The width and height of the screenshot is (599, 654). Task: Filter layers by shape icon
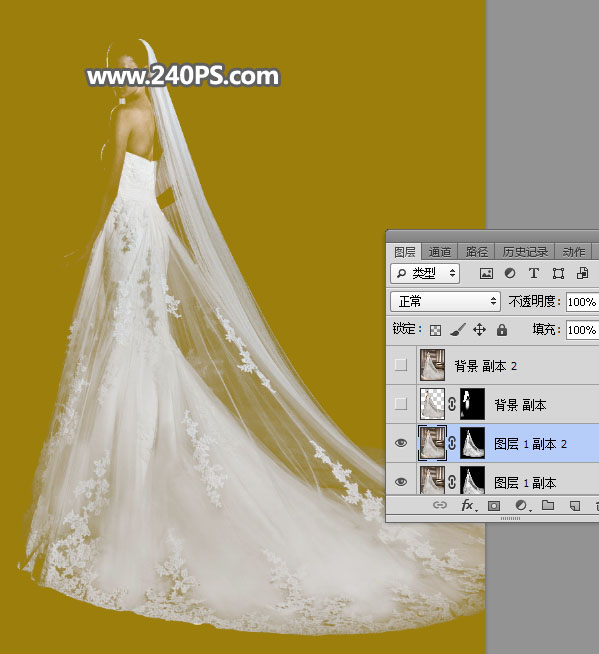click(558, 274)
